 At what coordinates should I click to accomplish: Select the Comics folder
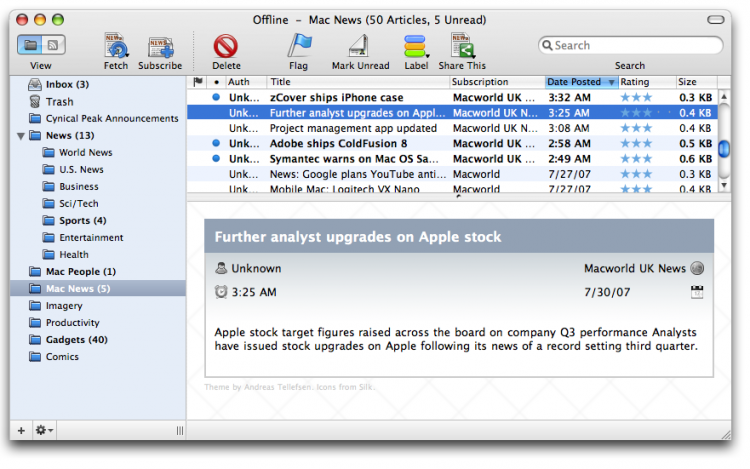98,357
